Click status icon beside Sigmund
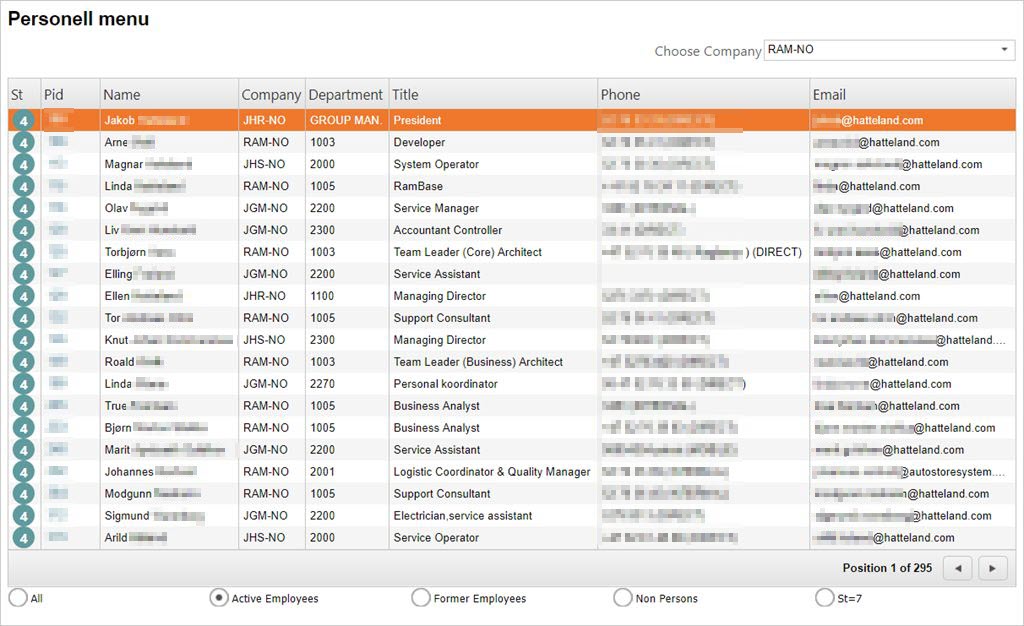Viewport: 1024px width, 626px height. 24,516
